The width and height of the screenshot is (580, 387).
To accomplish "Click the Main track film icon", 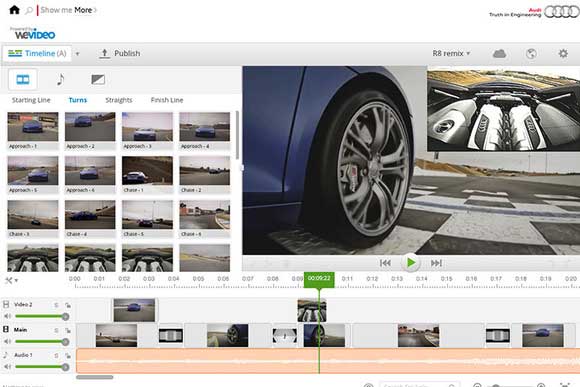I will 6,329.
